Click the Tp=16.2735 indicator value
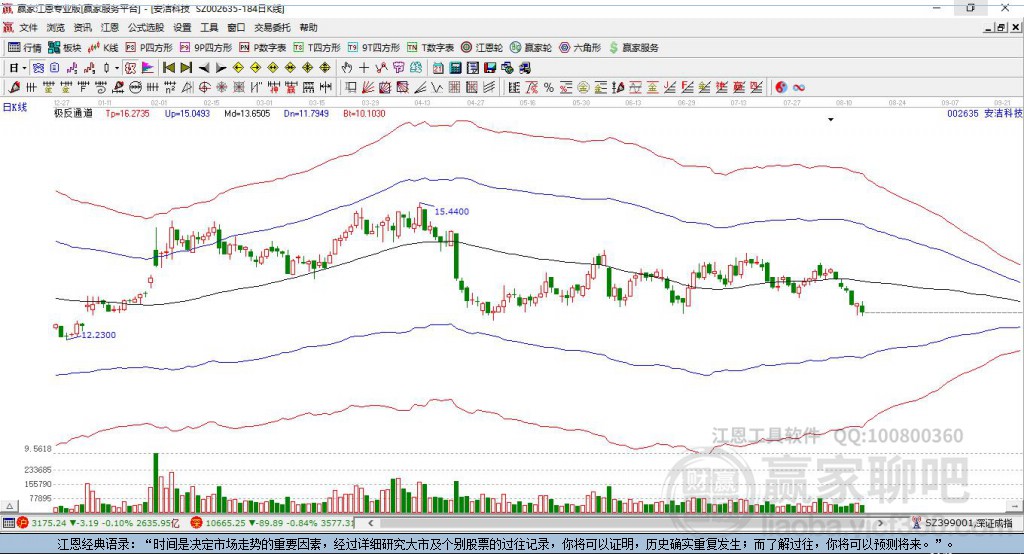This screenshot has width=1024, height=554. pos(128,114)
